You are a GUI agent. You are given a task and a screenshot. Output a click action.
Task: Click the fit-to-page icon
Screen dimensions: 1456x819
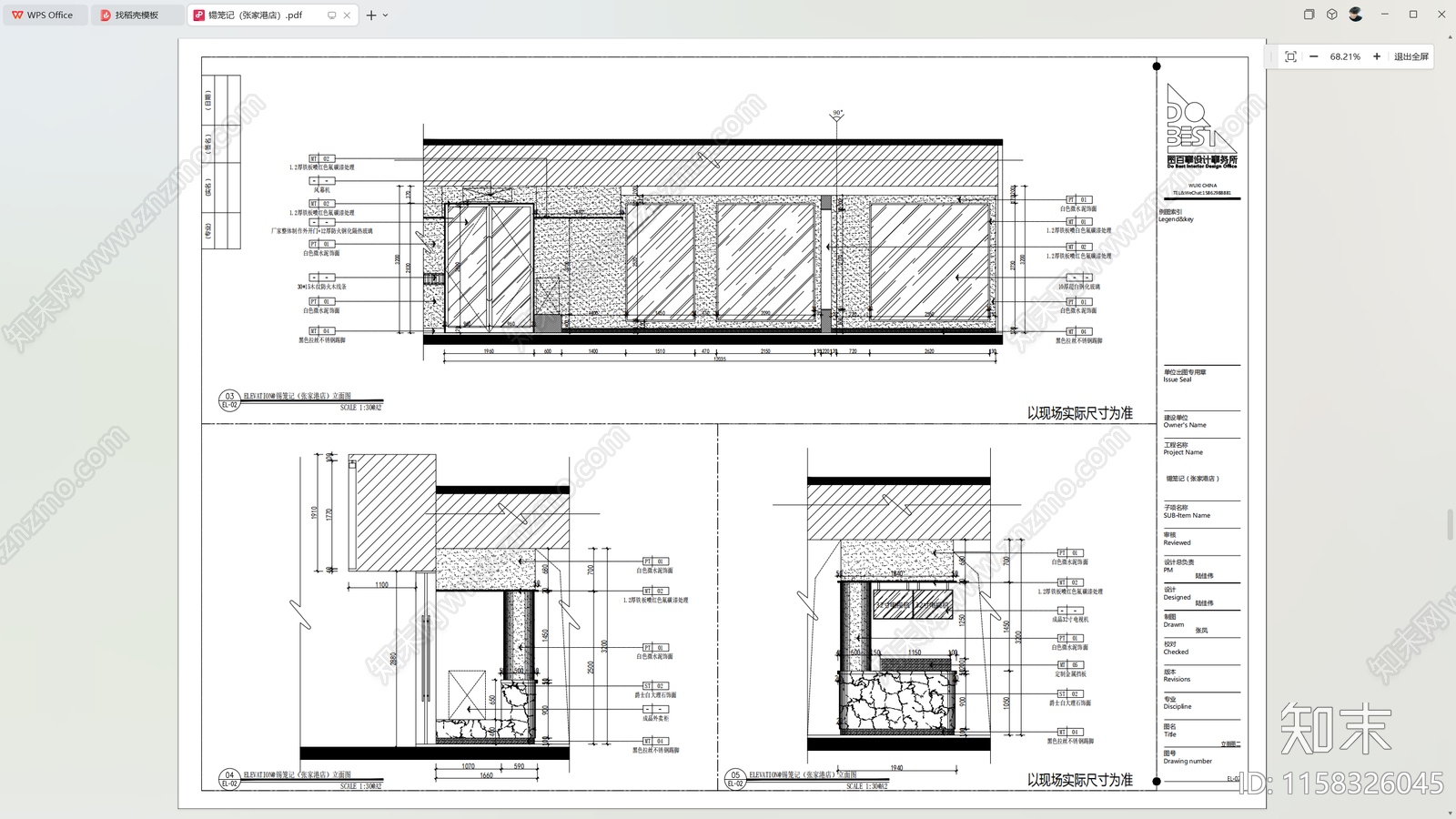click(1290, 56)
